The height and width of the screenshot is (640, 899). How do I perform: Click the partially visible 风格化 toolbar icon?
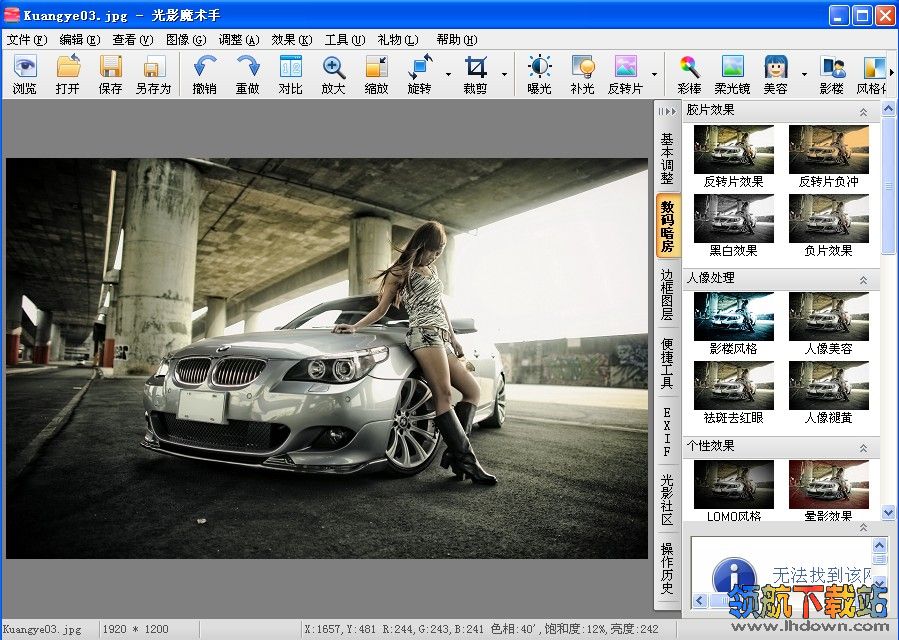point(871,75)
